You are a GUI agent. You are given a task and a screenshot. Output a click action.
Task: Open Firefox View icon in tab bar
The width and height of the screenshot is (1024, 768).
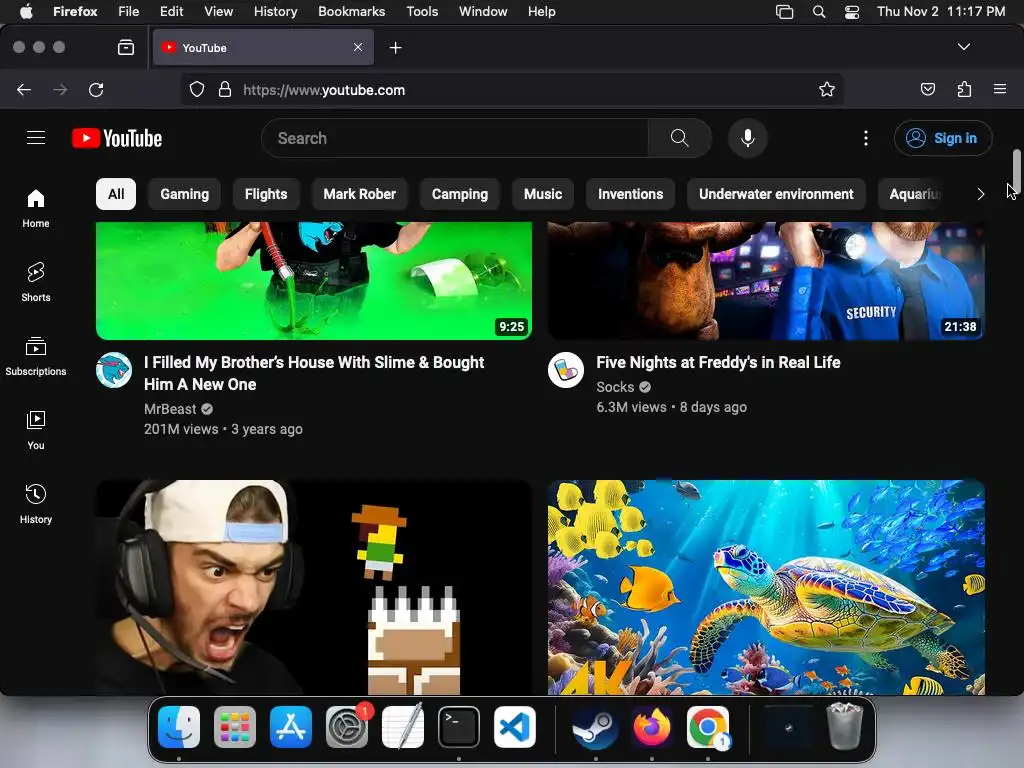(126, 48)
